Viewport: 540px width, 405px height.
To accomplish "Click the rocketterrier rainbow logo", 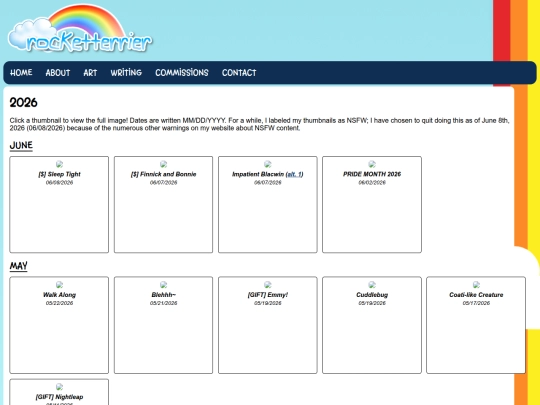I will coord(80,29).
